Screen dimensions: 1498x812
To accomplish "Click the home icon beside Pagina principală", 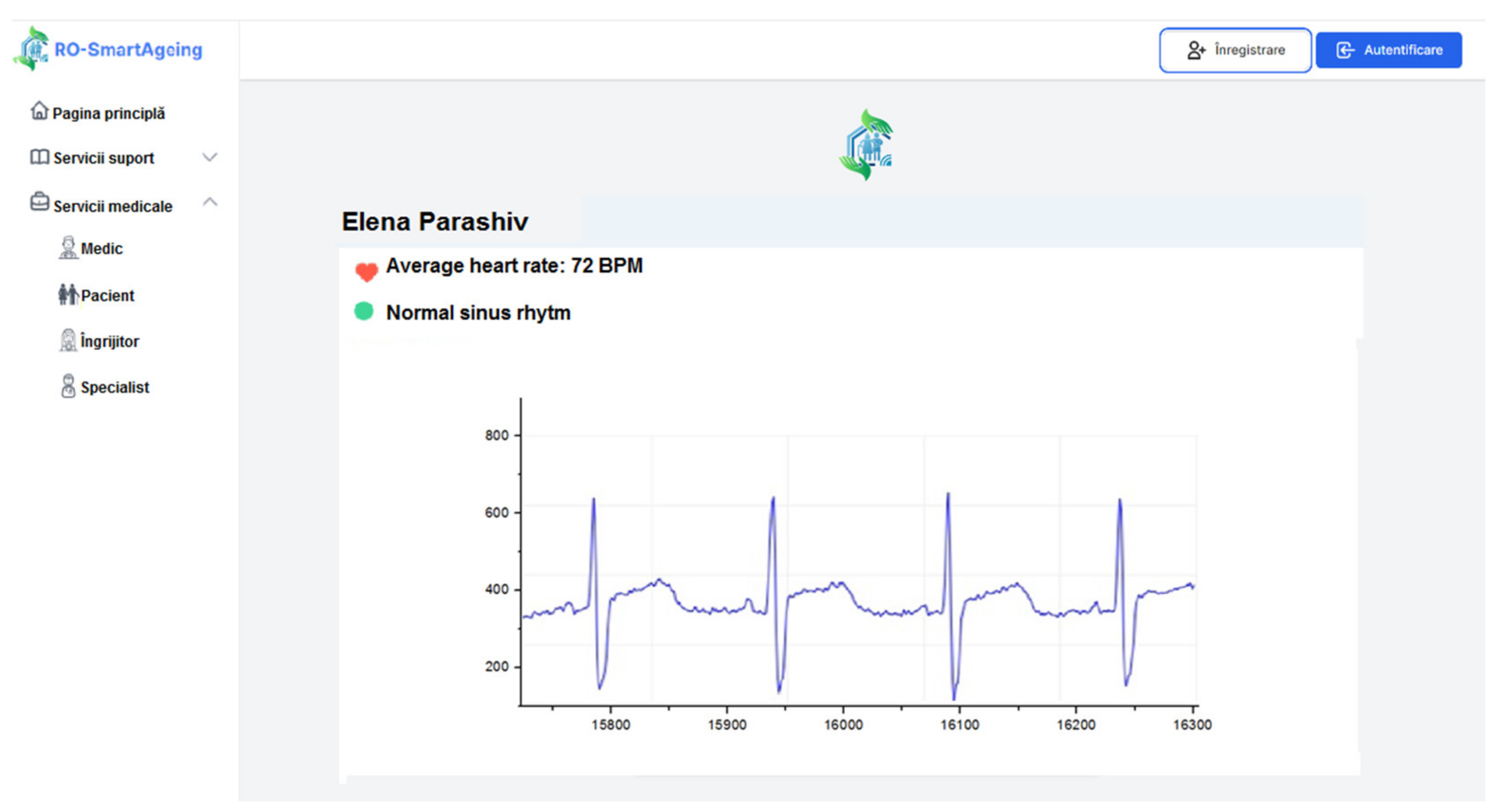I will click(39, 111).
